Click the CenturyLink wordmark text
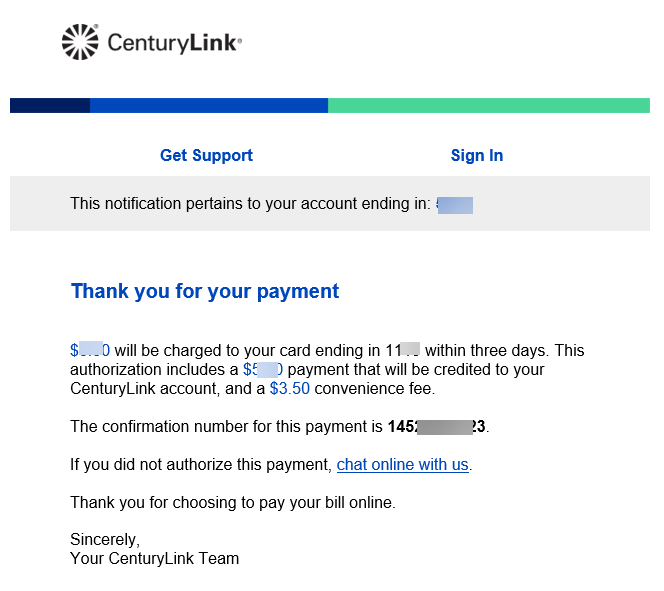The width and height of the screenshot is (664, 591). click(x=173, y=43)
